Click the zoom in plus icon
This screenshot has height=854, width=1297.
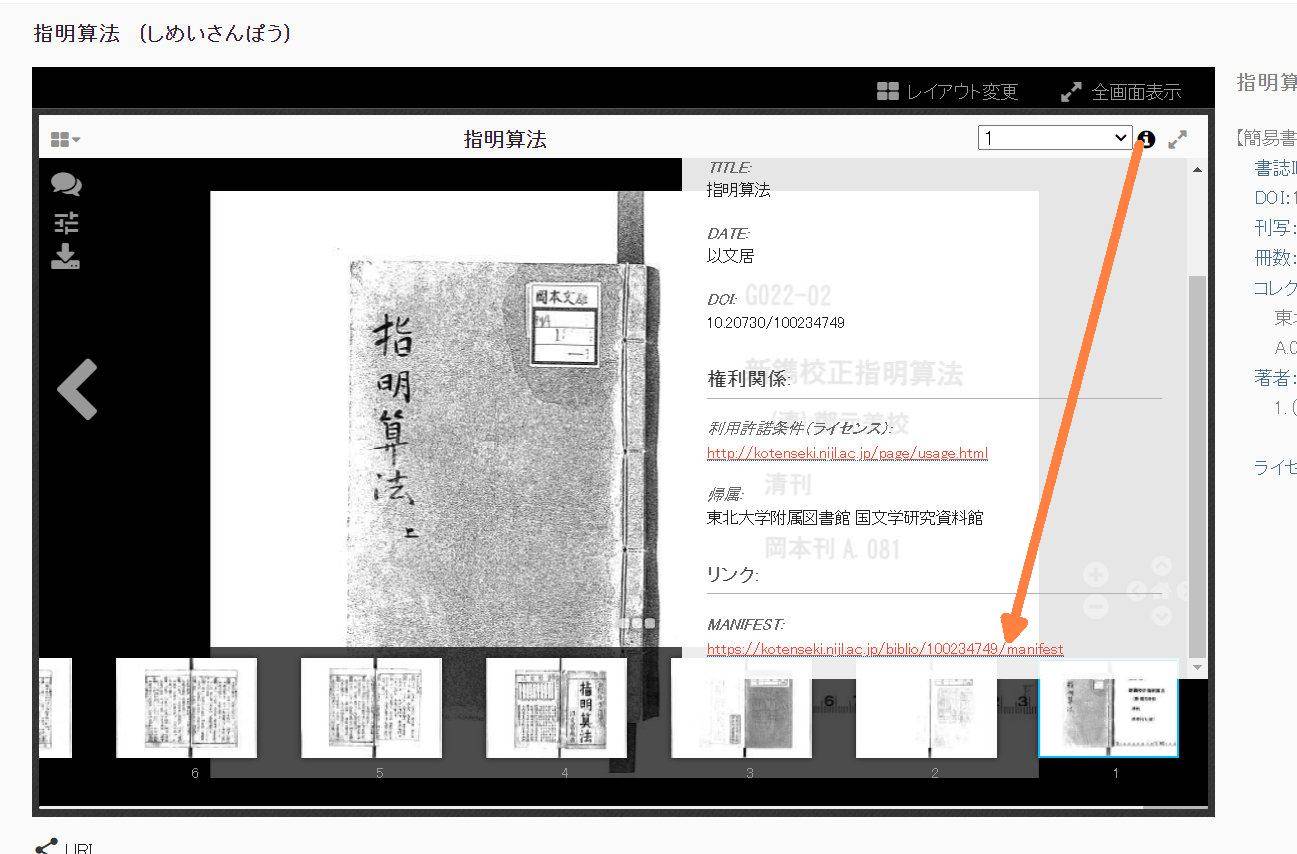[x=1096, y=575]
